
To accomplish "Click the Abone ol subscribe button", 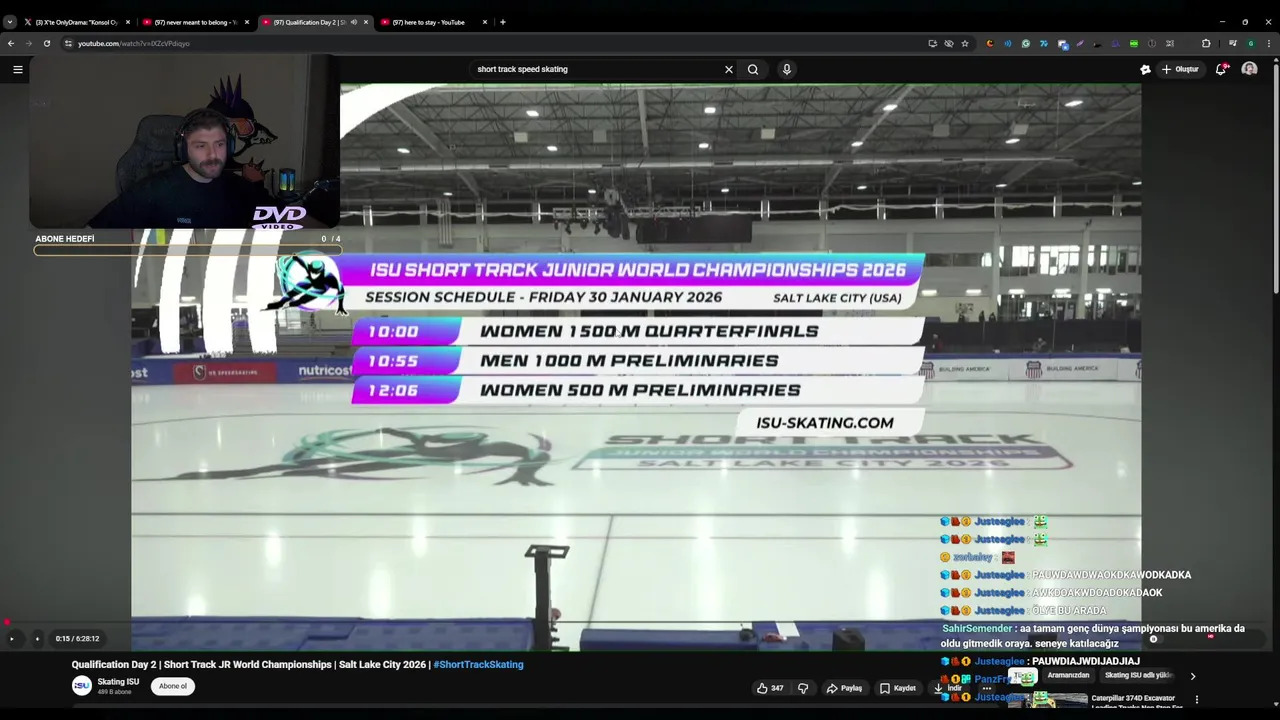I will 173,686.
